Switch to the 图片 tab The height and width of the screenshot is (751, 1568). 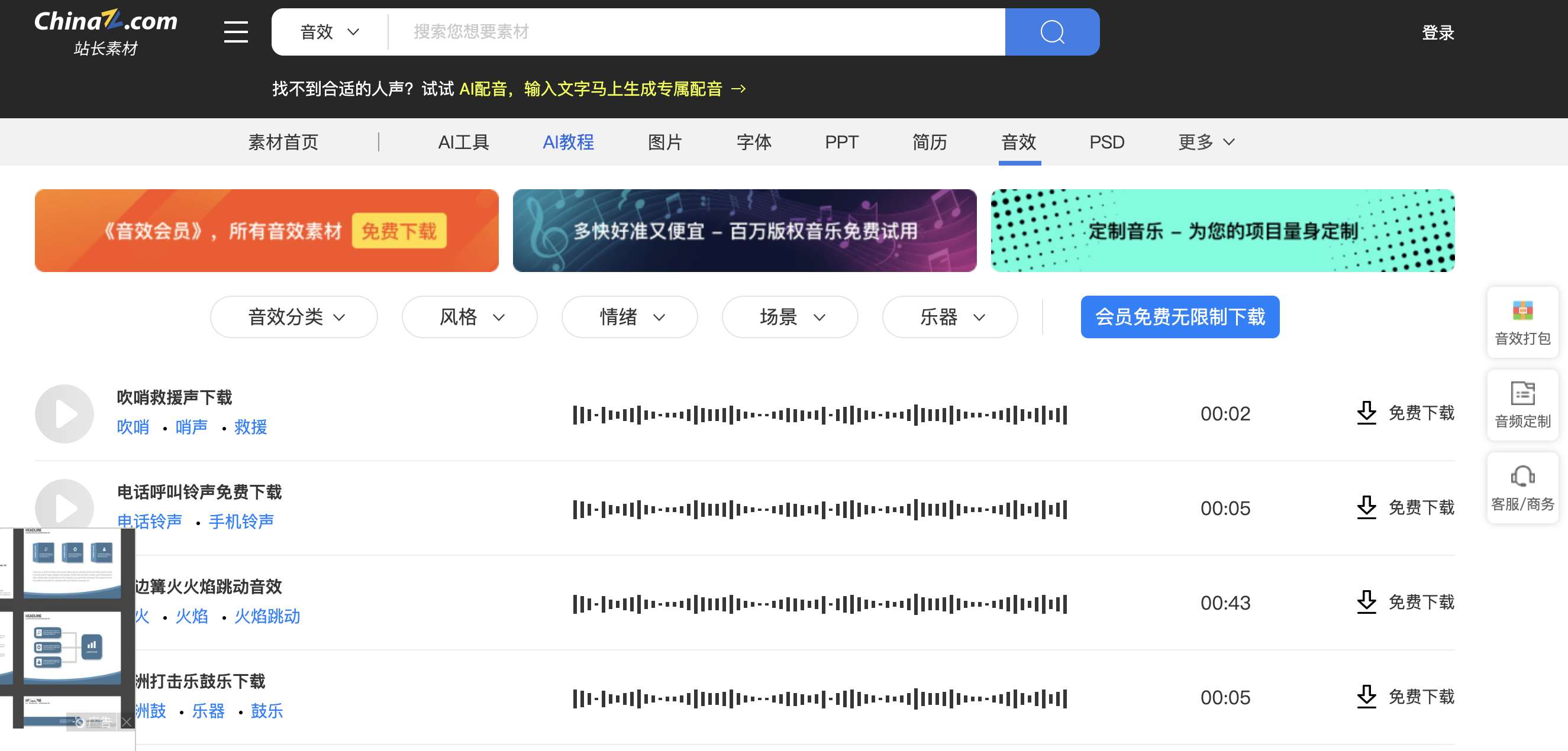664,142
